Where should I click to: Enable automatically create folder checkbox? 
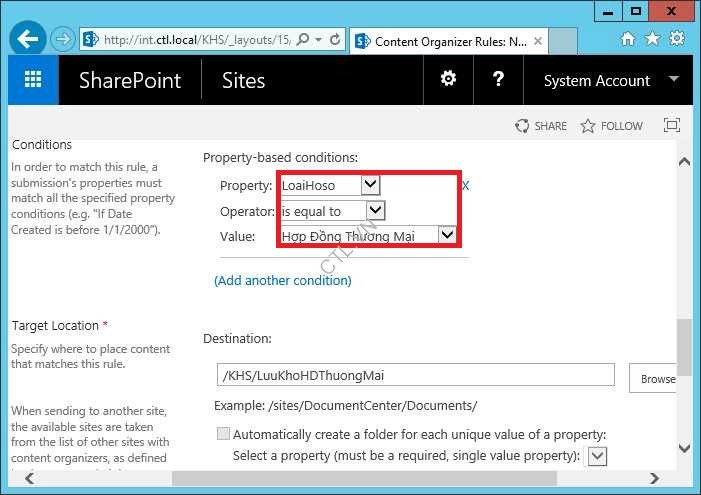[x=222, y=435]
